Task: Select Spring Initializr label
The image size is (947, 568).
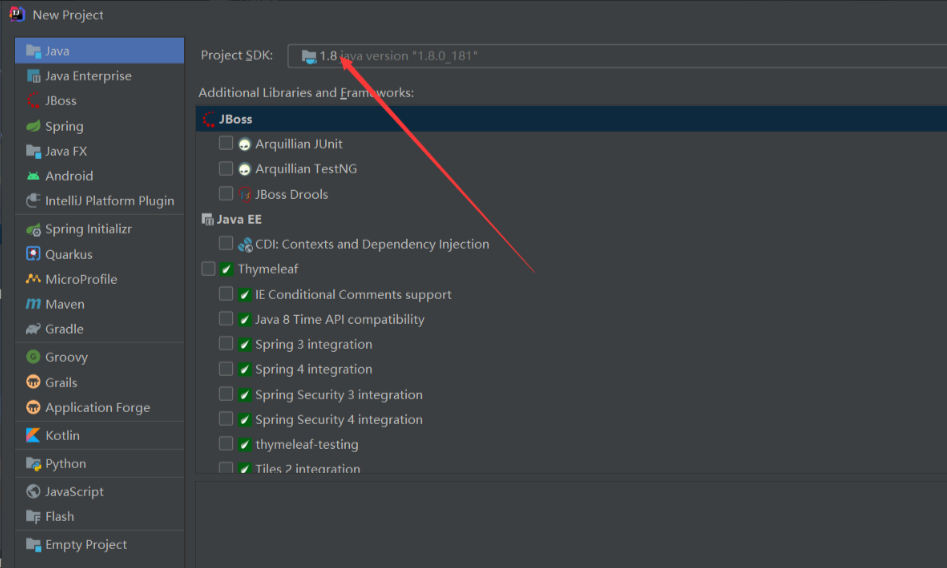Action: coord(88,229)
